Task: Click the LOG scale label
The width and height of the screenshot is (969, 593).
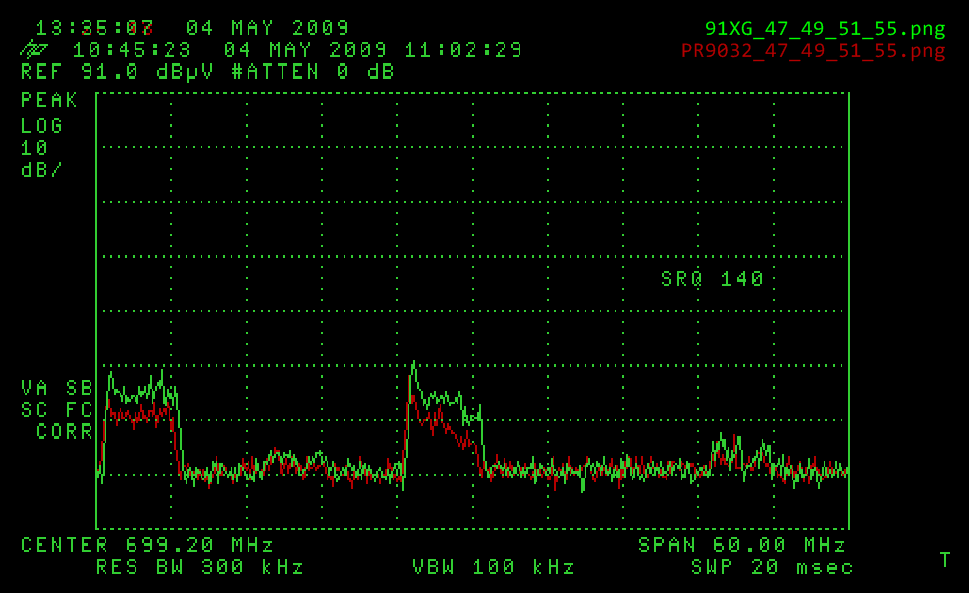Action: pos(42,126)
